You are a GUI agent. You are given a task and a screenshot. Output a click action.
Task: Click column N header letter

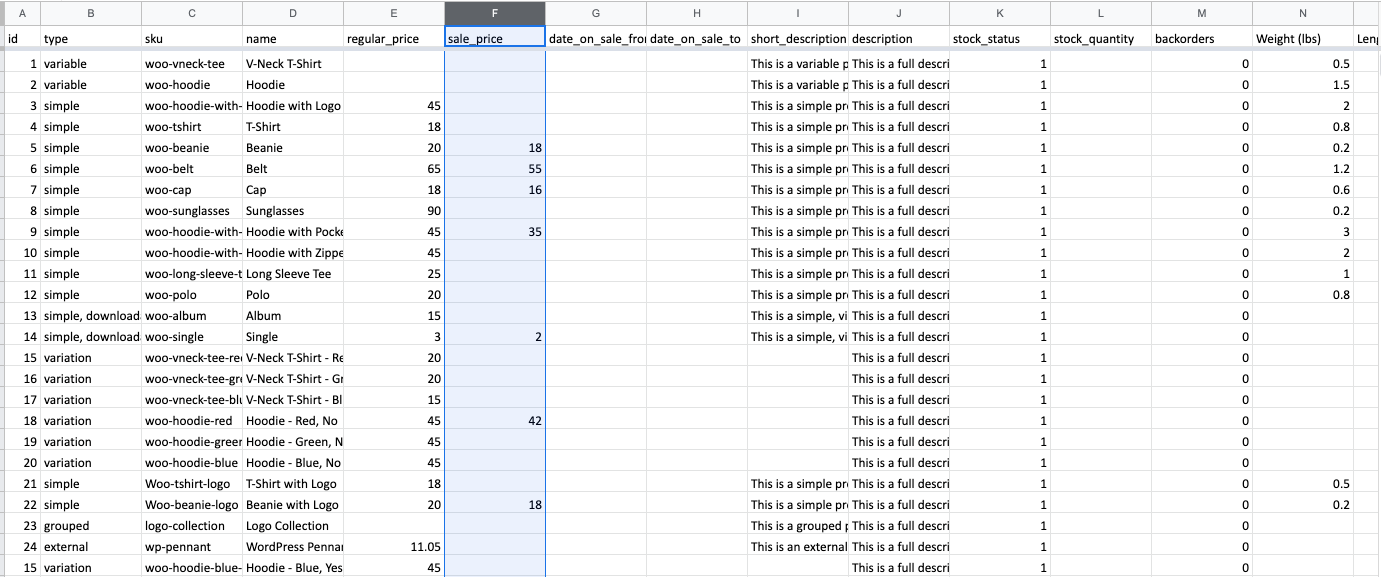click(1302, 13)
